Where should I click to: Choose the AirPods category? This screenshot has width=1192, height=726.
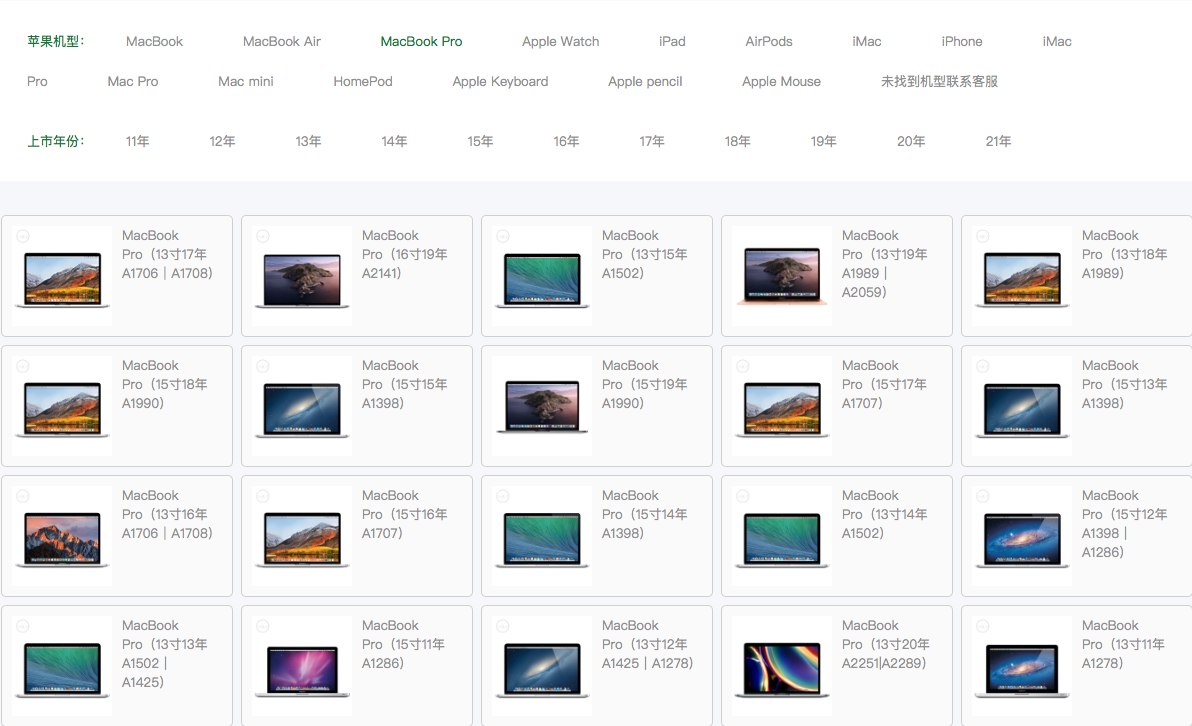769,42
